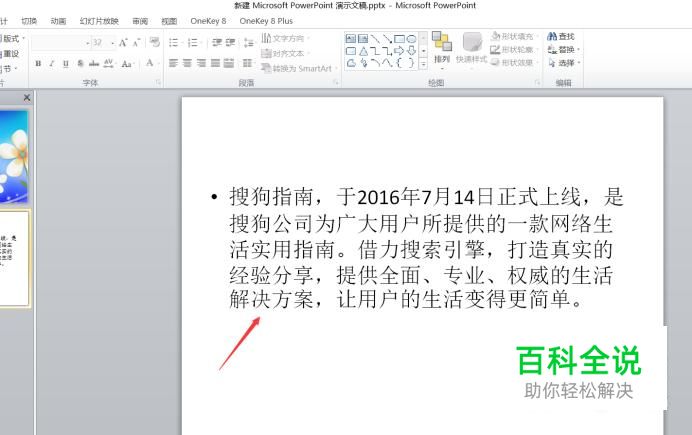Screen dimensions: 692x435
Task: Toggle Bold formatting in Font group
Action: click(x=38, y=64)
